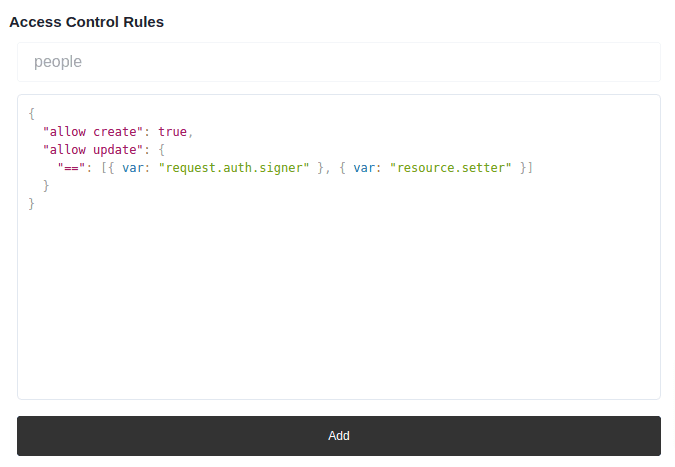
Task: Click the opening square bracket after "=="
Action: tap(103, 168)
